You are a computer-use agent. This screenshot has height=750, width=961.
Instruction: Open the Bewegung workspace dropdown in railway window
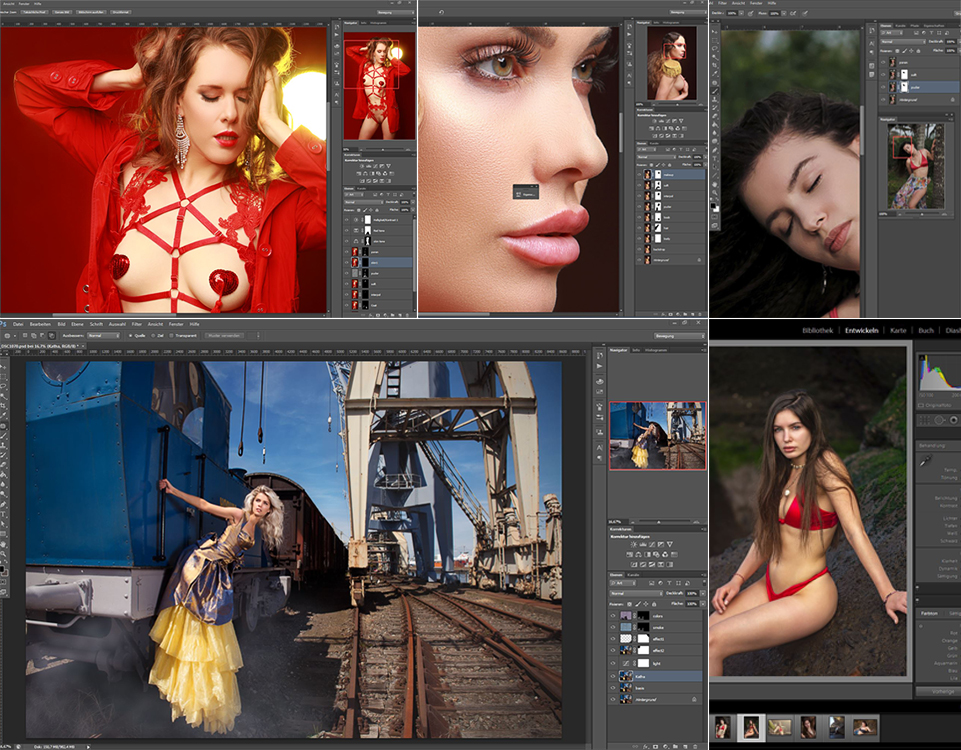(x=680, y=336)
